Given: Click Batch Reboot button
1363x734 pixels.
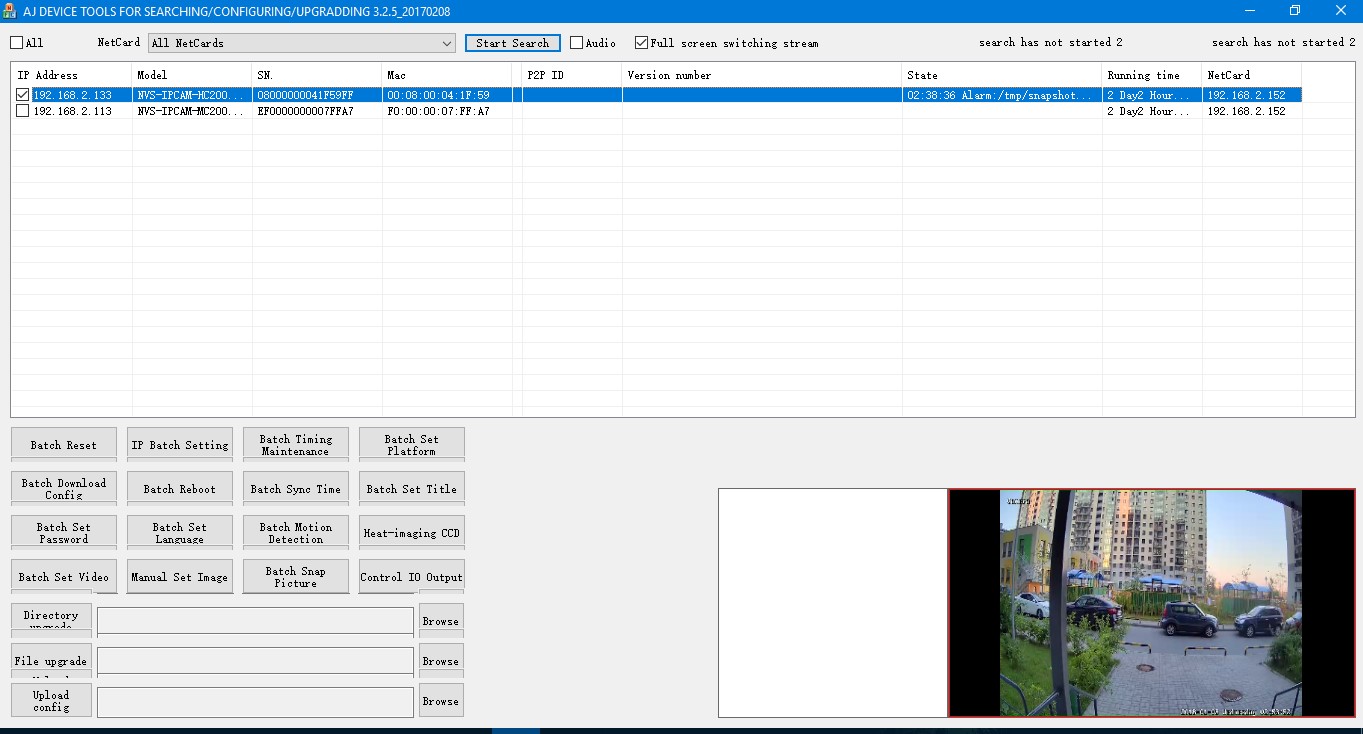Looking at the screenshot, I should point(180,489).
